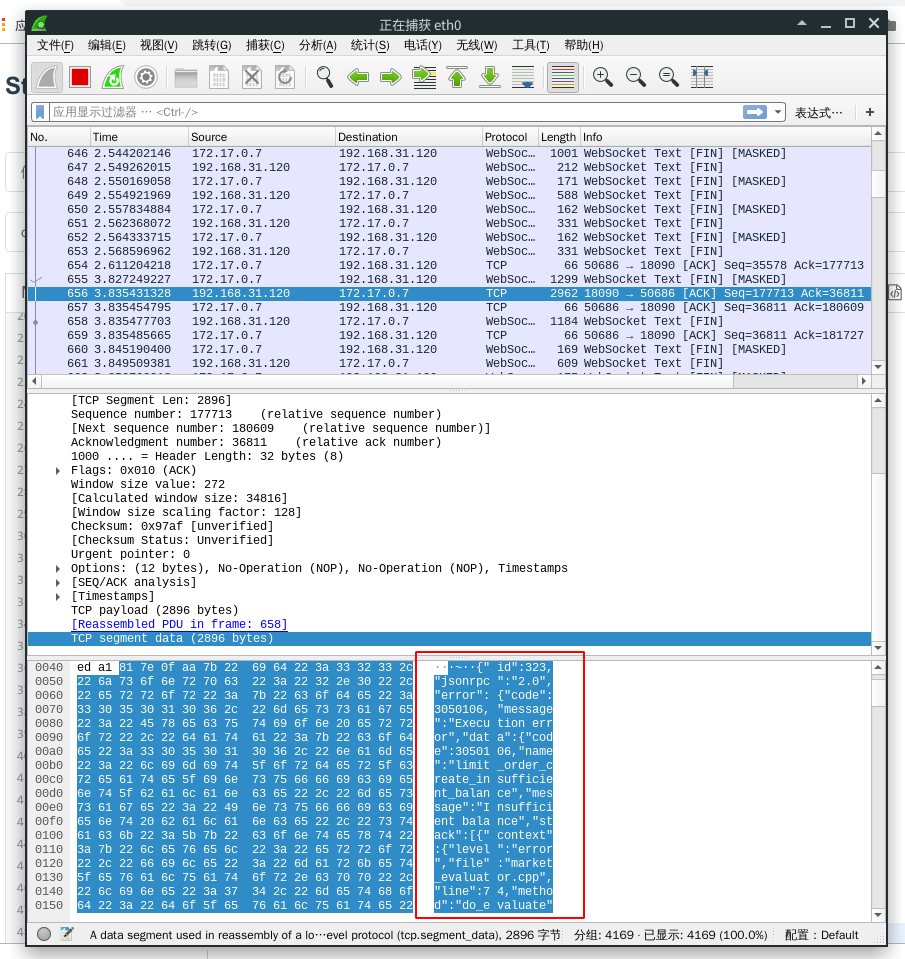Focus the display filter input field
The image size is (905, 959).
pyautogui.click(x=394, y=112)
